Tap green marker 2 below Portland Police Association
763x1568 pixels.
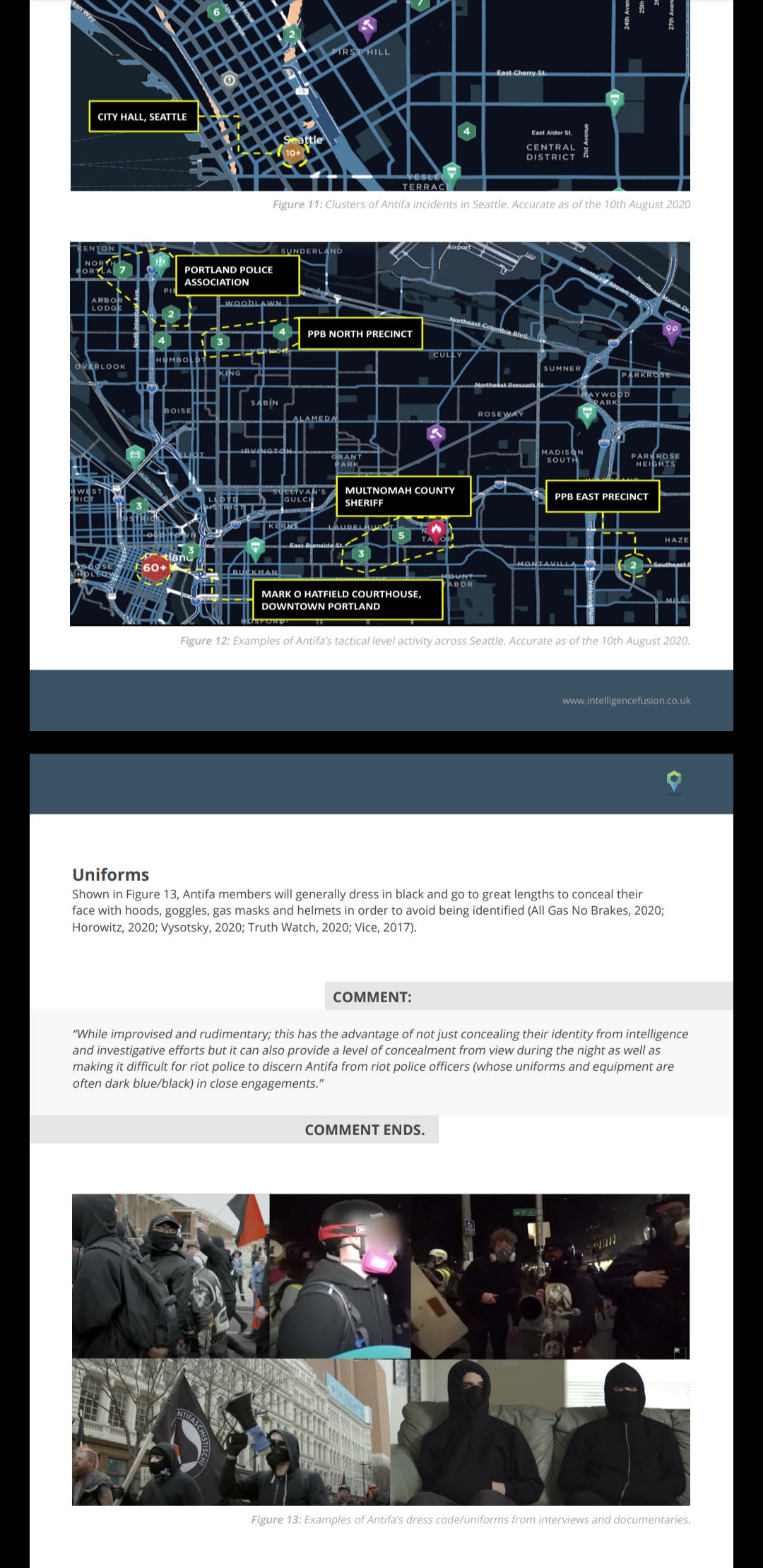170,314
